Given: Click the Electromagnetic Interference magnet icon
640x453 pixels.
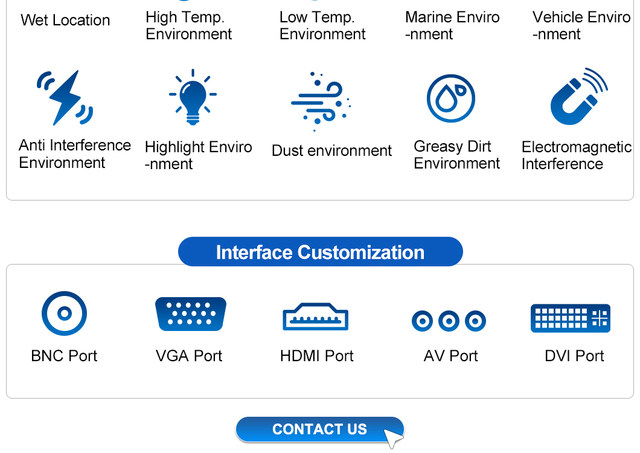Looking at the screenshot, I should (579, 96).
